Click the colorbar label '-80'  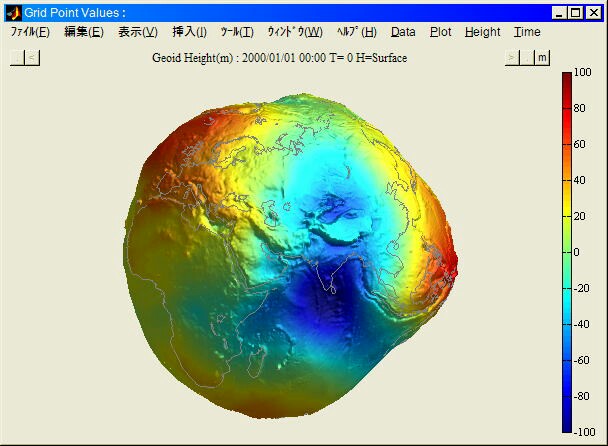pos(581,396)
